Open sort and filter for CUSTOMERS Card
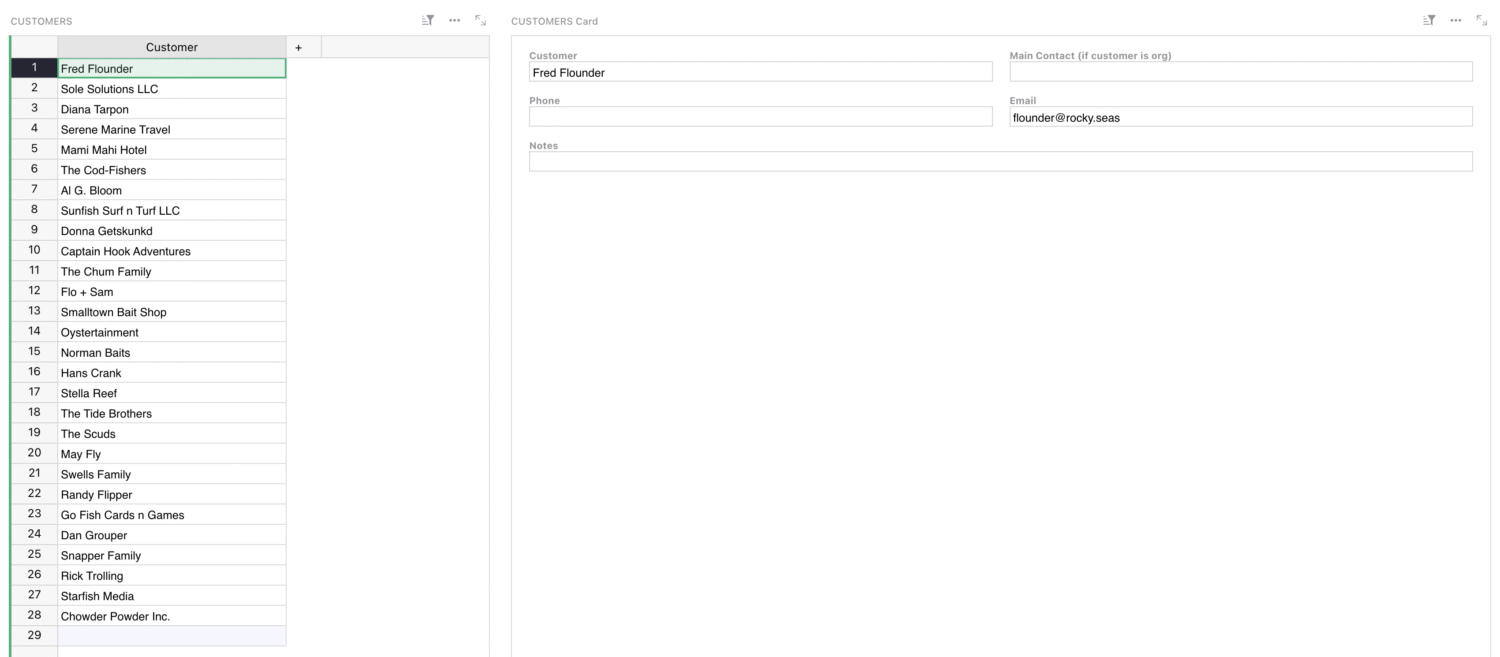Viewport: 1500px width, 657px height. click(x=1430, y=20)
